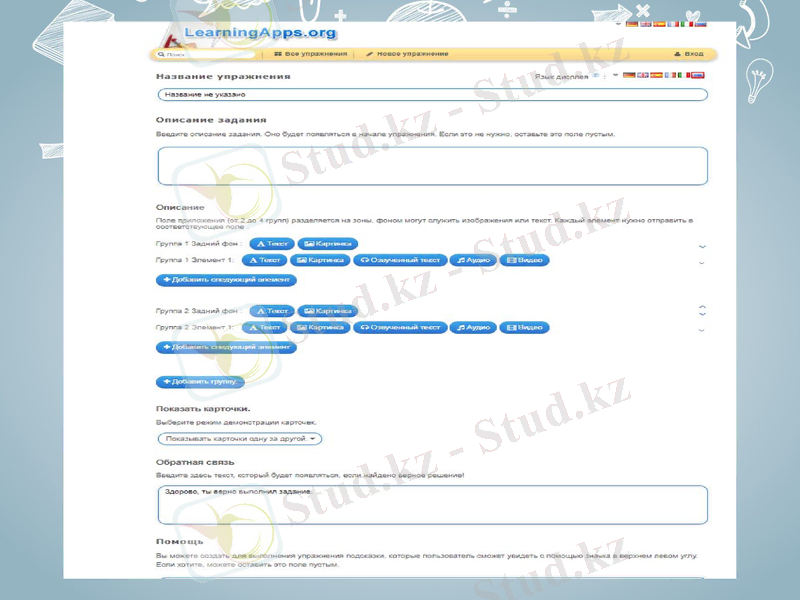Viewport: 800px width, 600px height.
Task: Add Audio to Group 1 Element 1
Action: tap(472, 260)
